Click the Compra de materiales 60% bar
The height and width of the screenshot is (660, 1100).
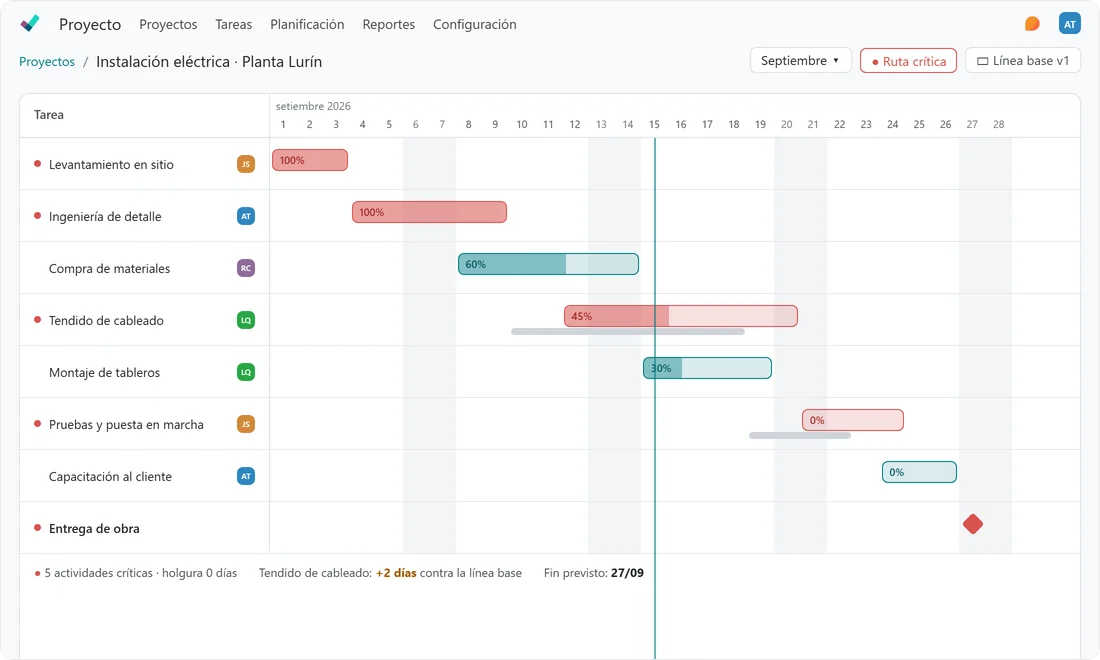pyautogui.click(x=549, y=264)
